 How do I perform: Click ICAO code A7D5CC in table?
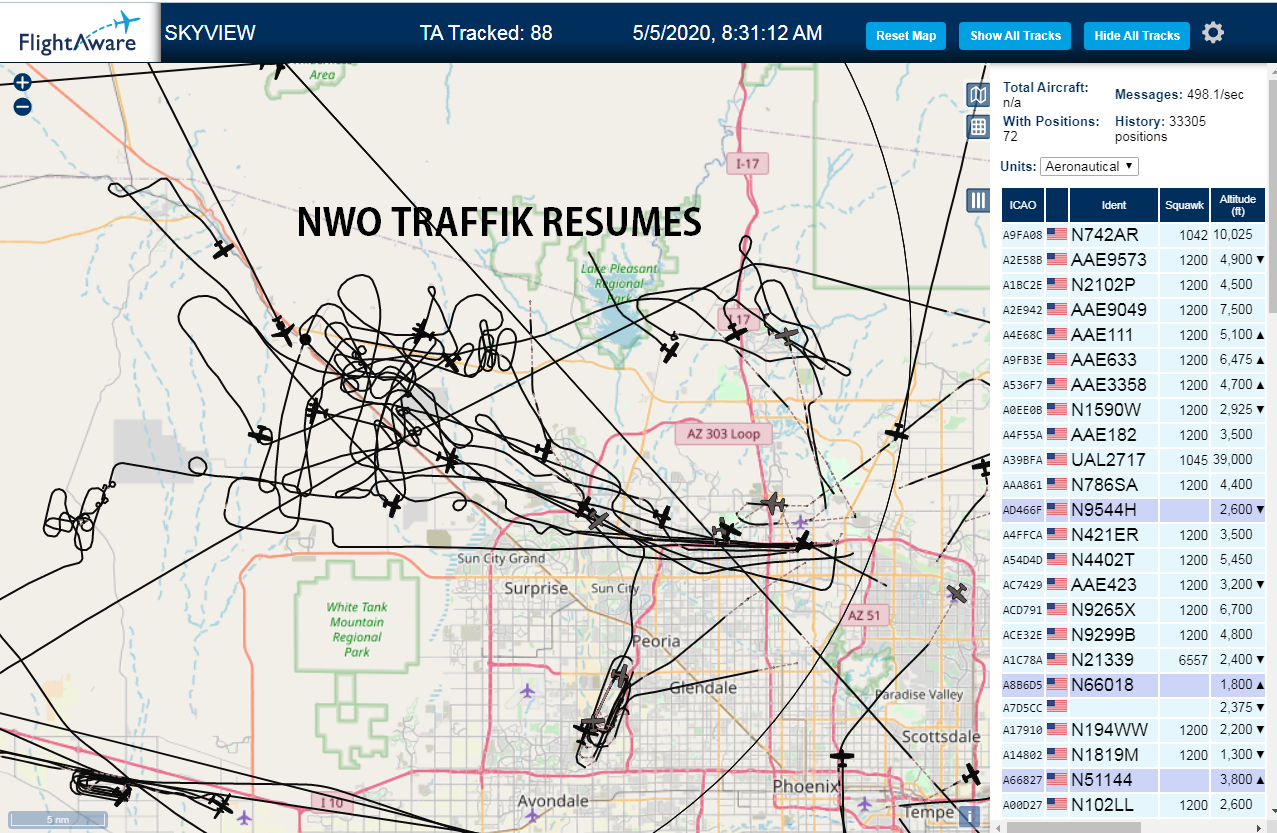pyautogui.click(x=1023, y=708)
